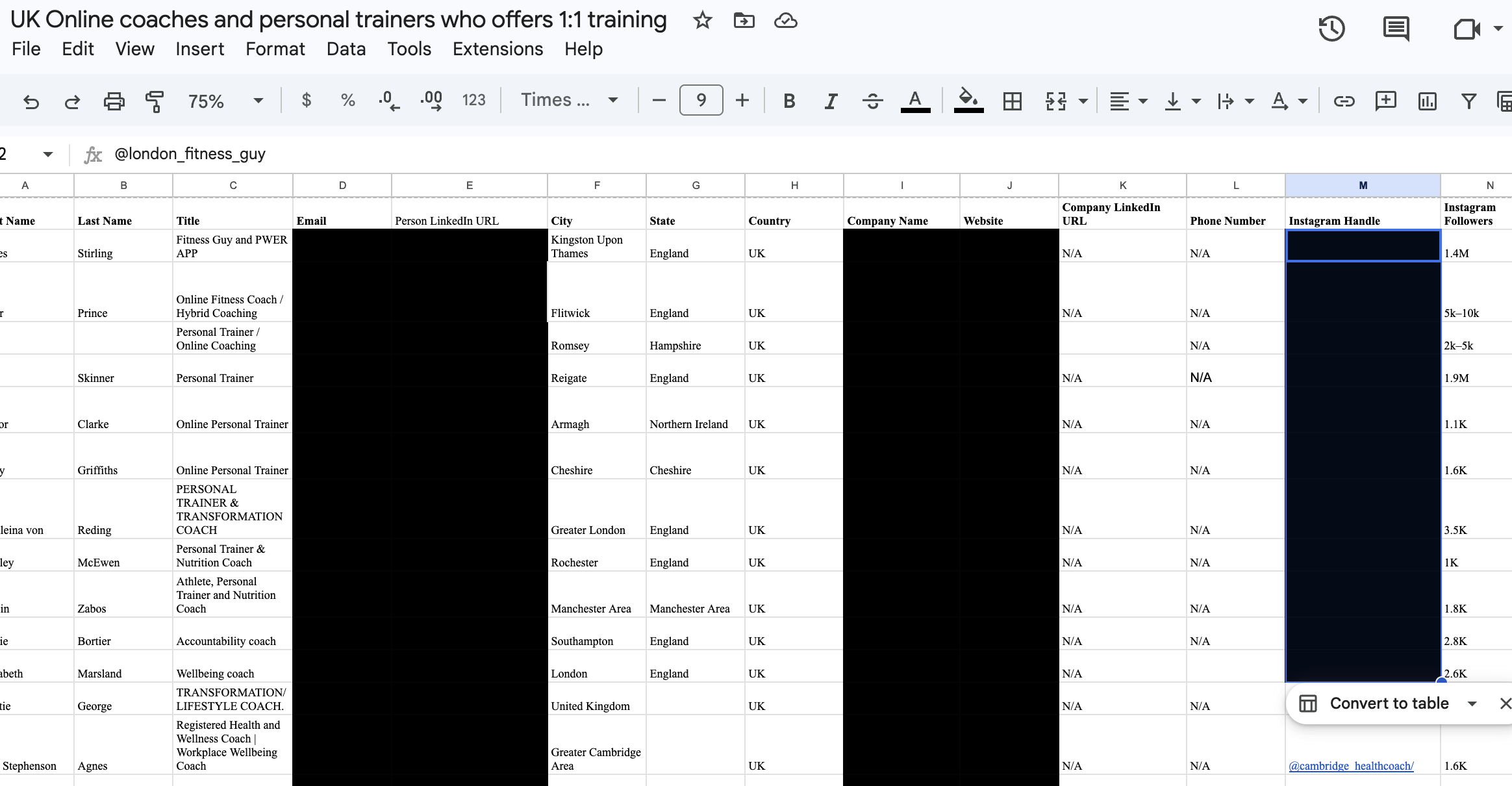
Task: Open more number formats (123)
Action: pos(473,100)
